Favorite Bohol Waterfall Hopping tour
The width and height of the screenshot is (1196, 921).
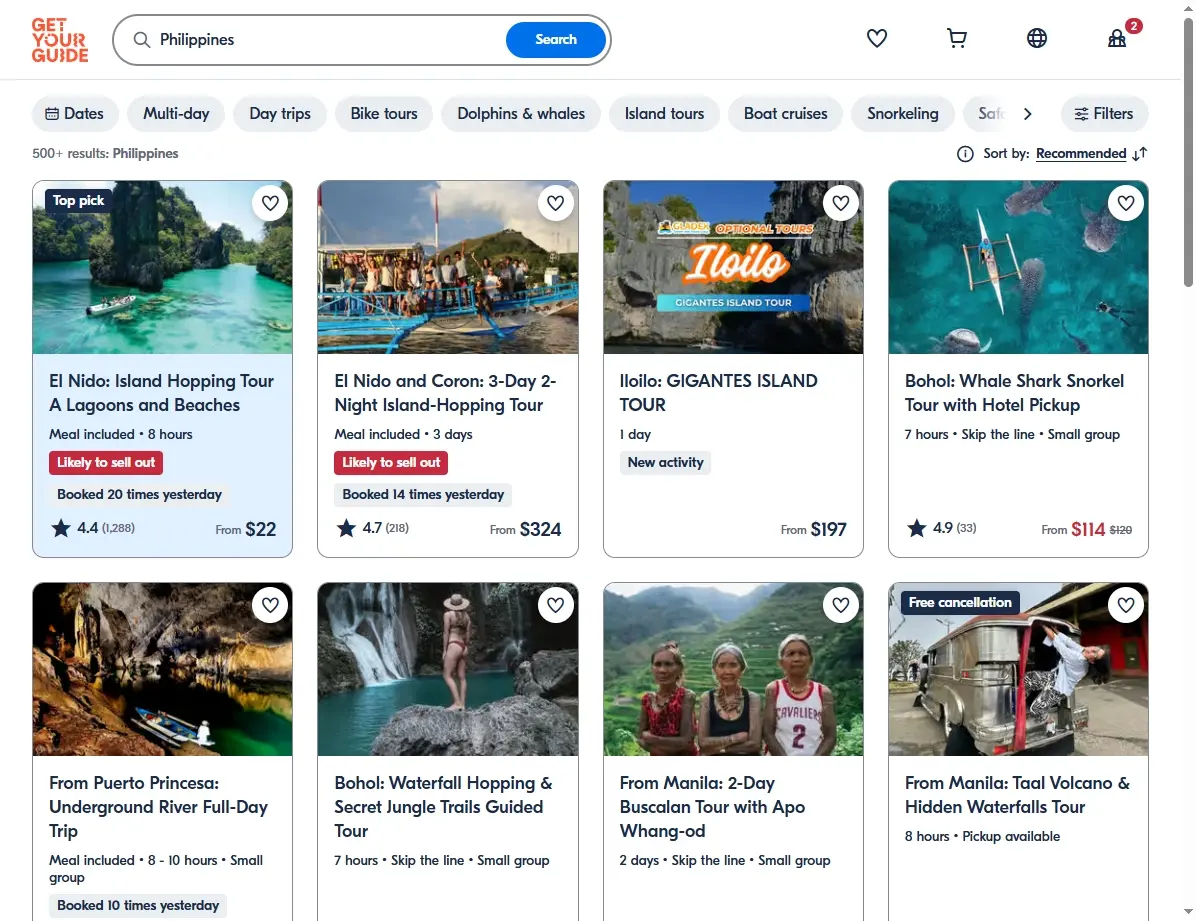pos(555,605)
